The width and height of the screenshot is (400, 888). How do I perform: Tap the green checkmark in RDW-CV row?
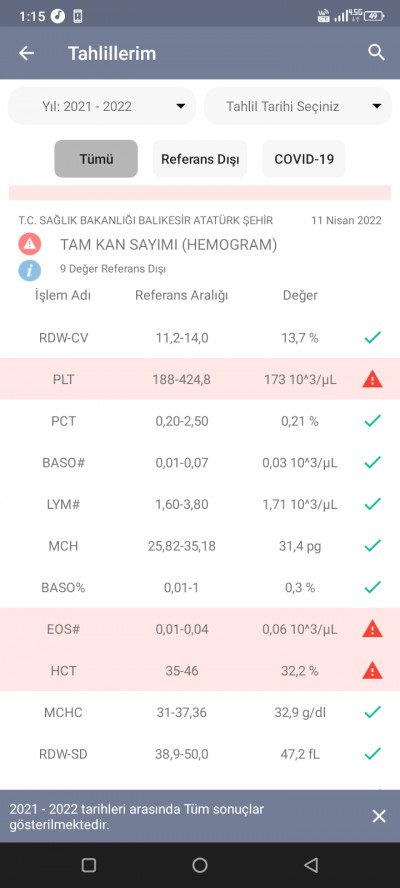coord(372,338)
